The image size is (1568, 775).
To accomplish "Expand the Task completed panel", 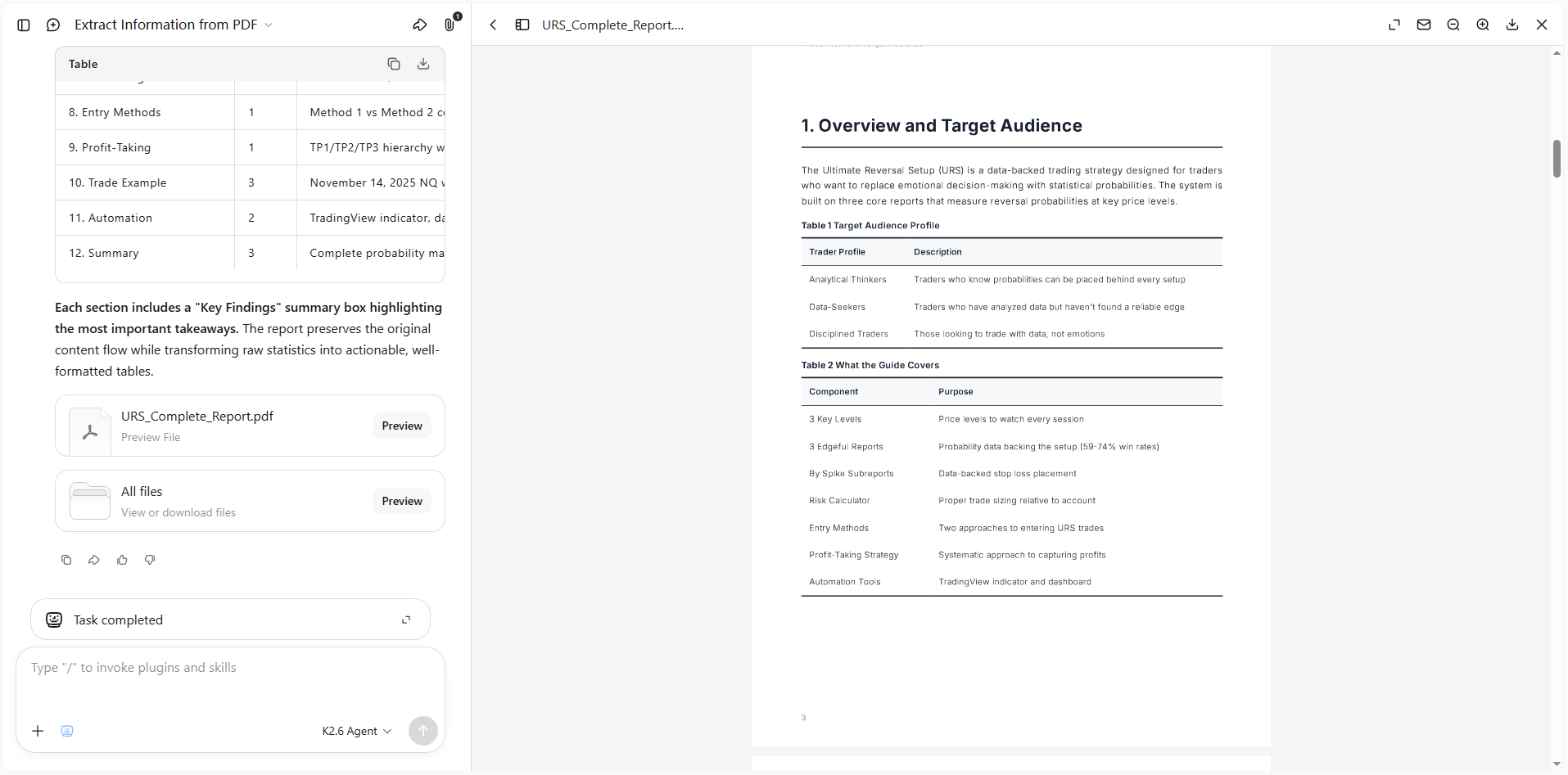I will (406, 620).
